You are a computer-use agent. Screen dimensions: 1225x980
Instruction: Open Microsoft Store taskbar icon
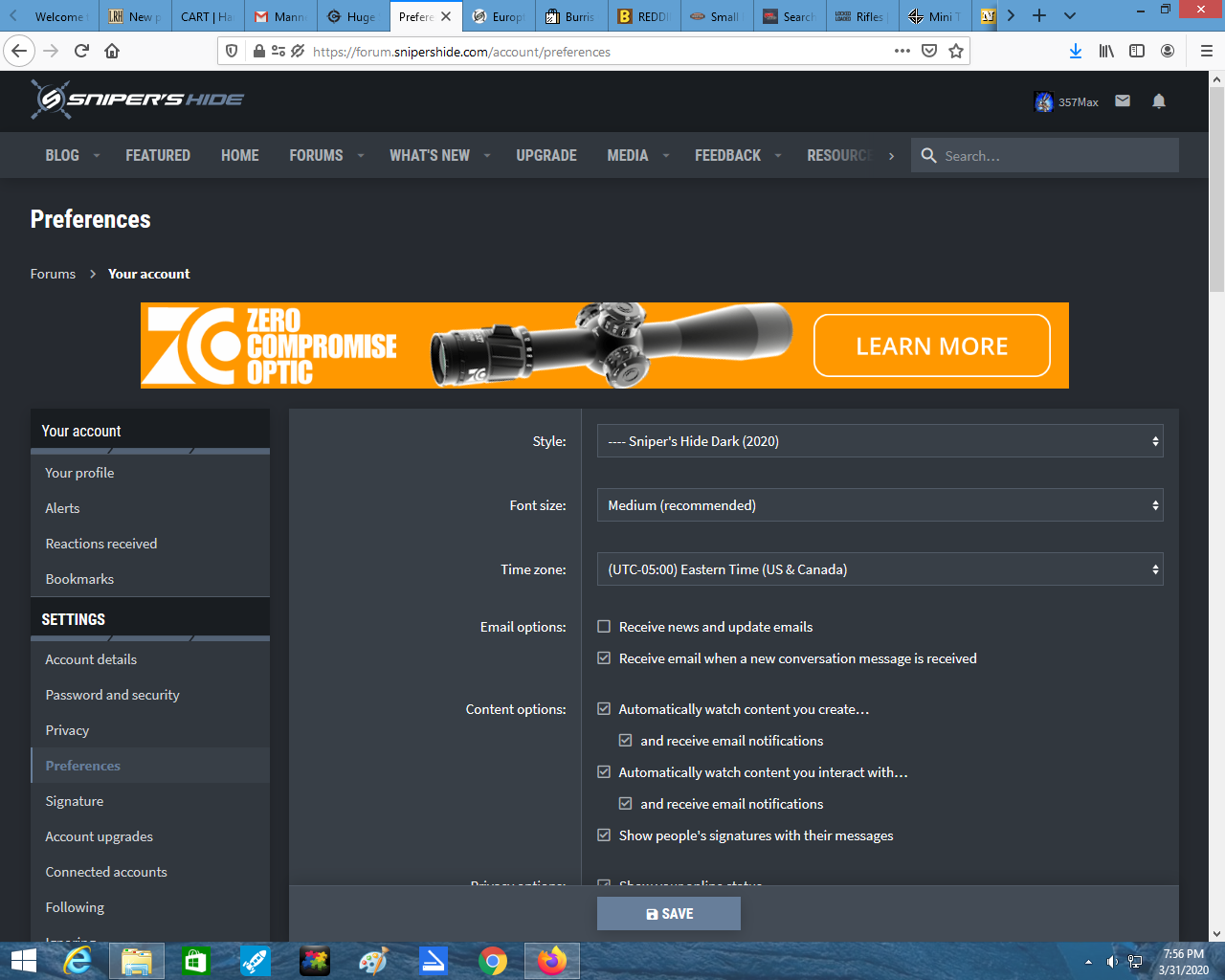click(196, 961)
